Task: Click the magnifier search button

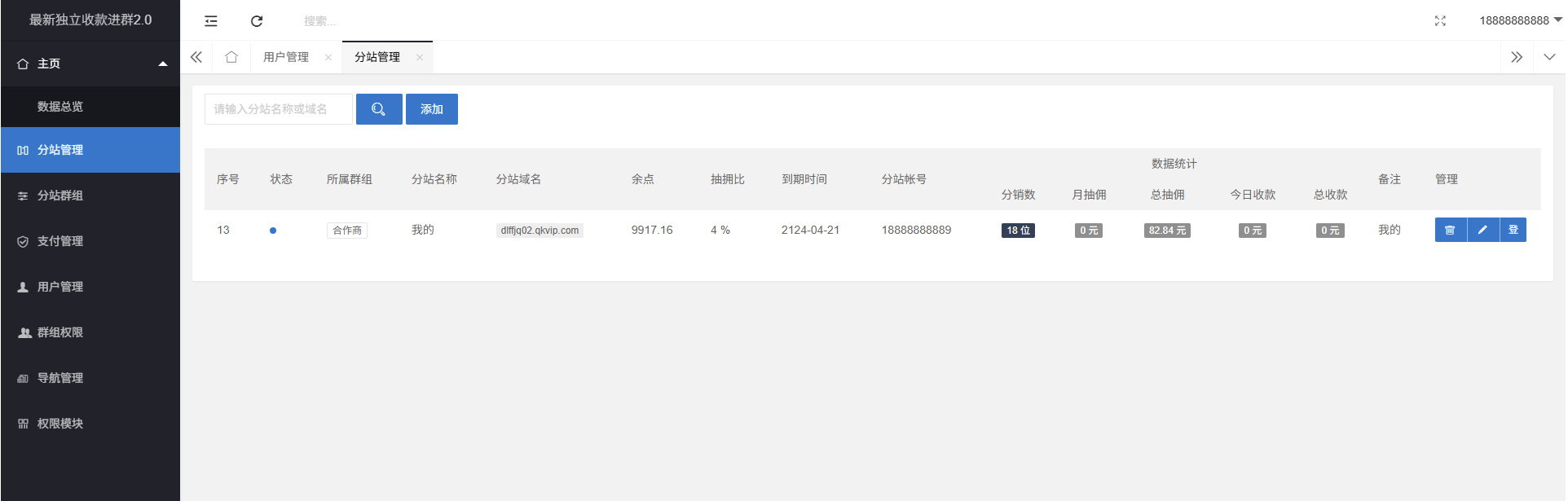Action: (x=379, y=109)
